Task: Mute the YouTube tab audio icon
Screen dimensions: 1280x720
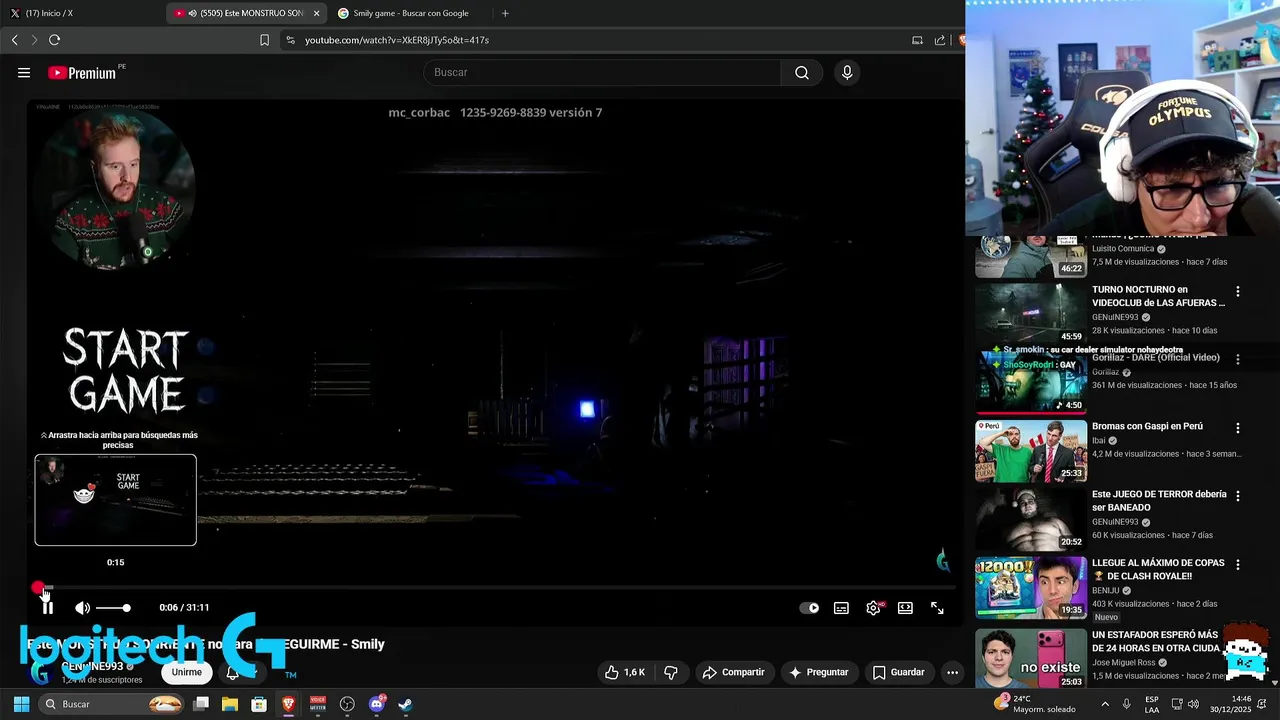Action: coord(192,13)
